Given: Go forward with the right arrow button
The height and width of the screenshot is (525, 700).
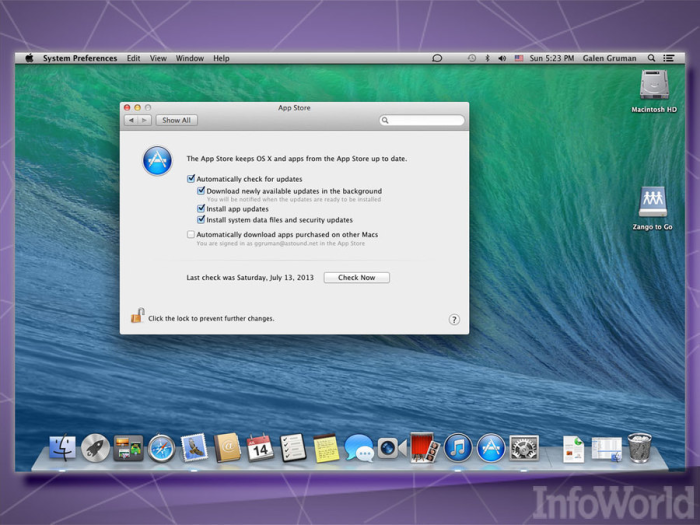Looking at the screenshot, I should coord(144,120).
